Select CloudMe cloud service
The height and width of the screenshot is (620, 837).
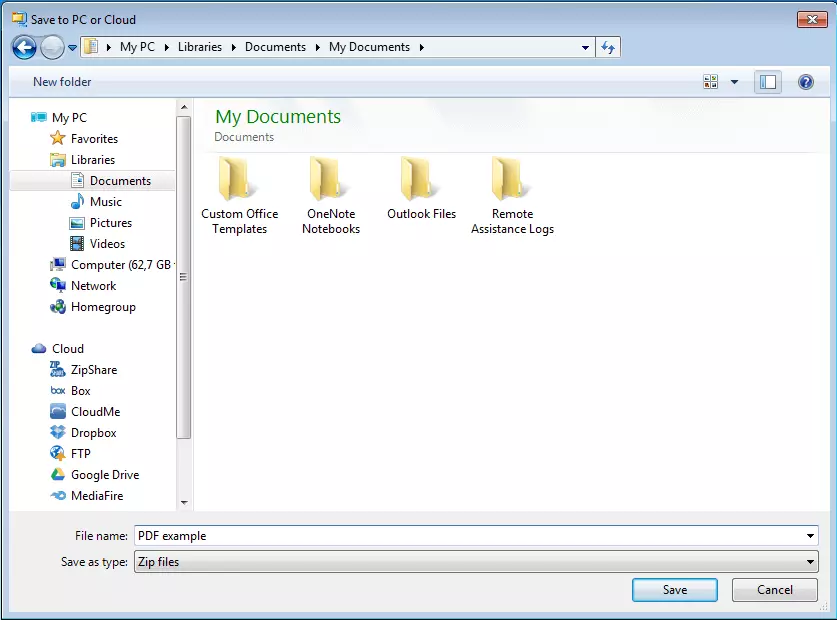click(x=96, y=412)
